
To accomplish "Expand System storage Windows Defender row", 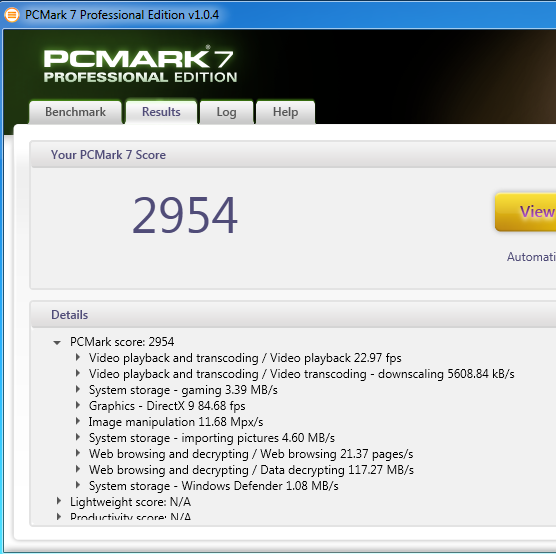I will [78, 485].
